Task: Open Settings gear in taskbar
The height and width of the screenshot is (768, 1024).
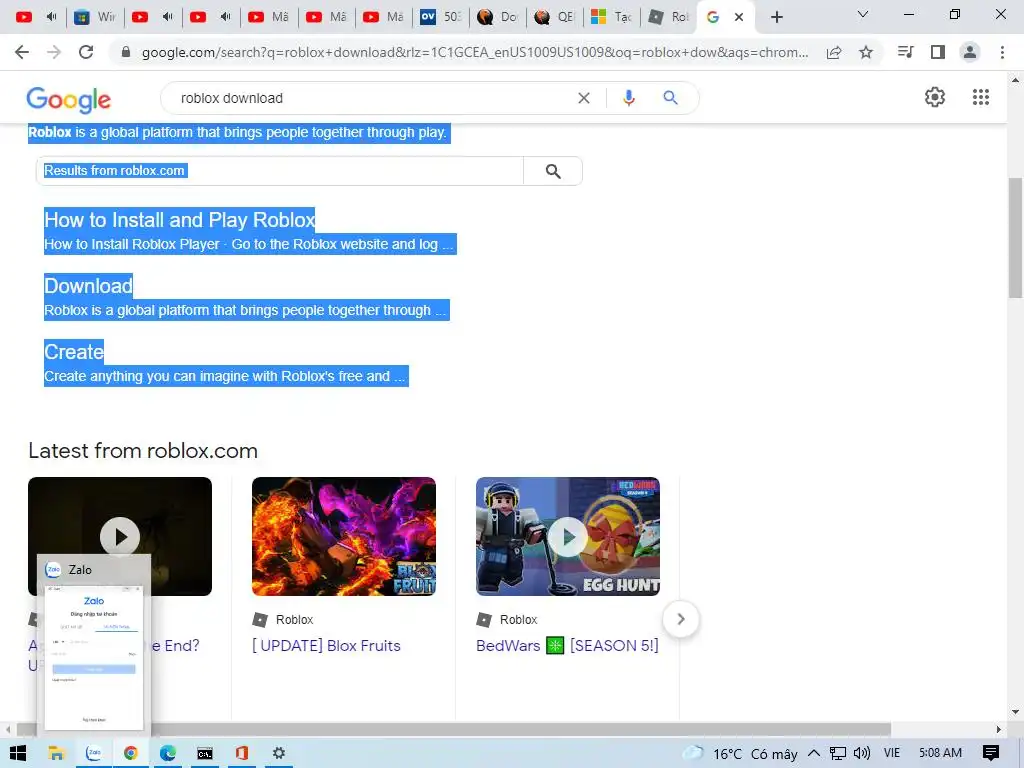Action: [x=279, y=753]
